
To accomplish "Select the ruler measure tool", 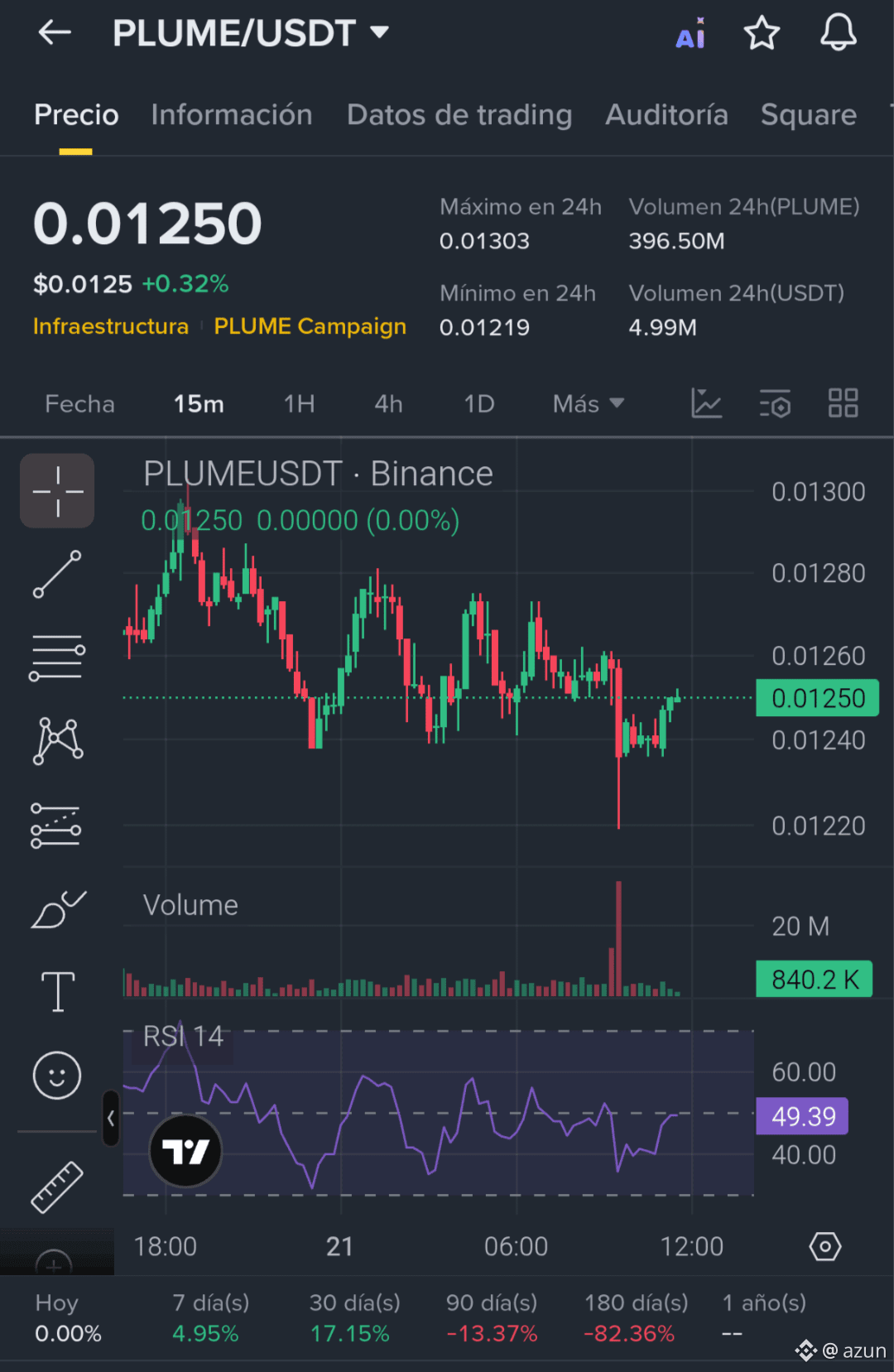I will click(57, 1187).
